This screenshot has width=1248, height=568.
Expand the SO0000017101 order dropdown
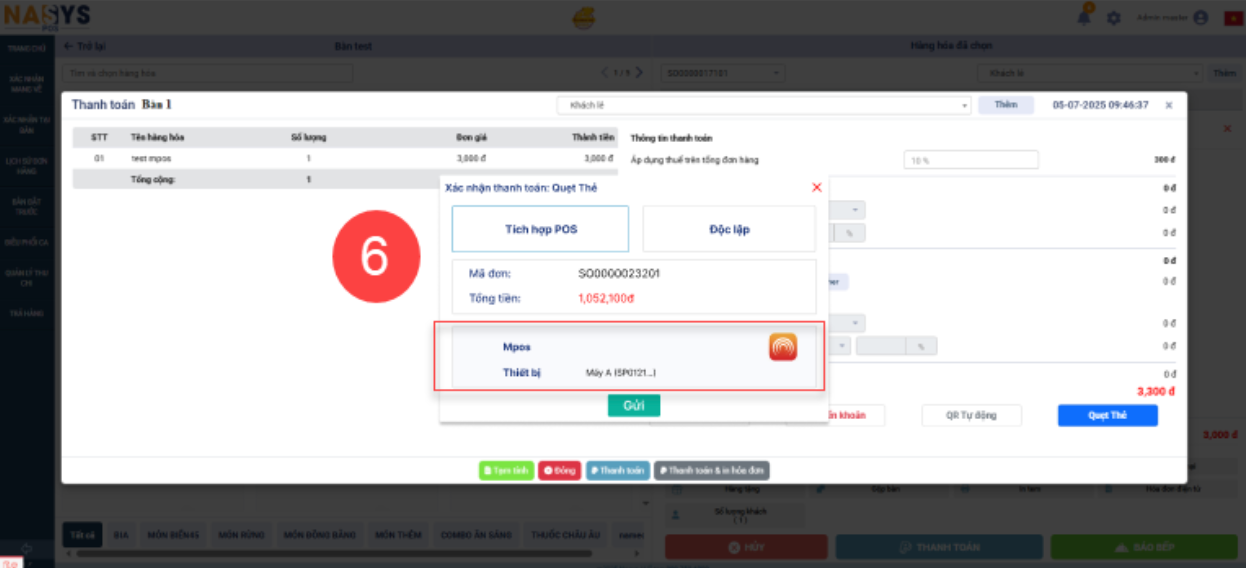click(723, 73)
